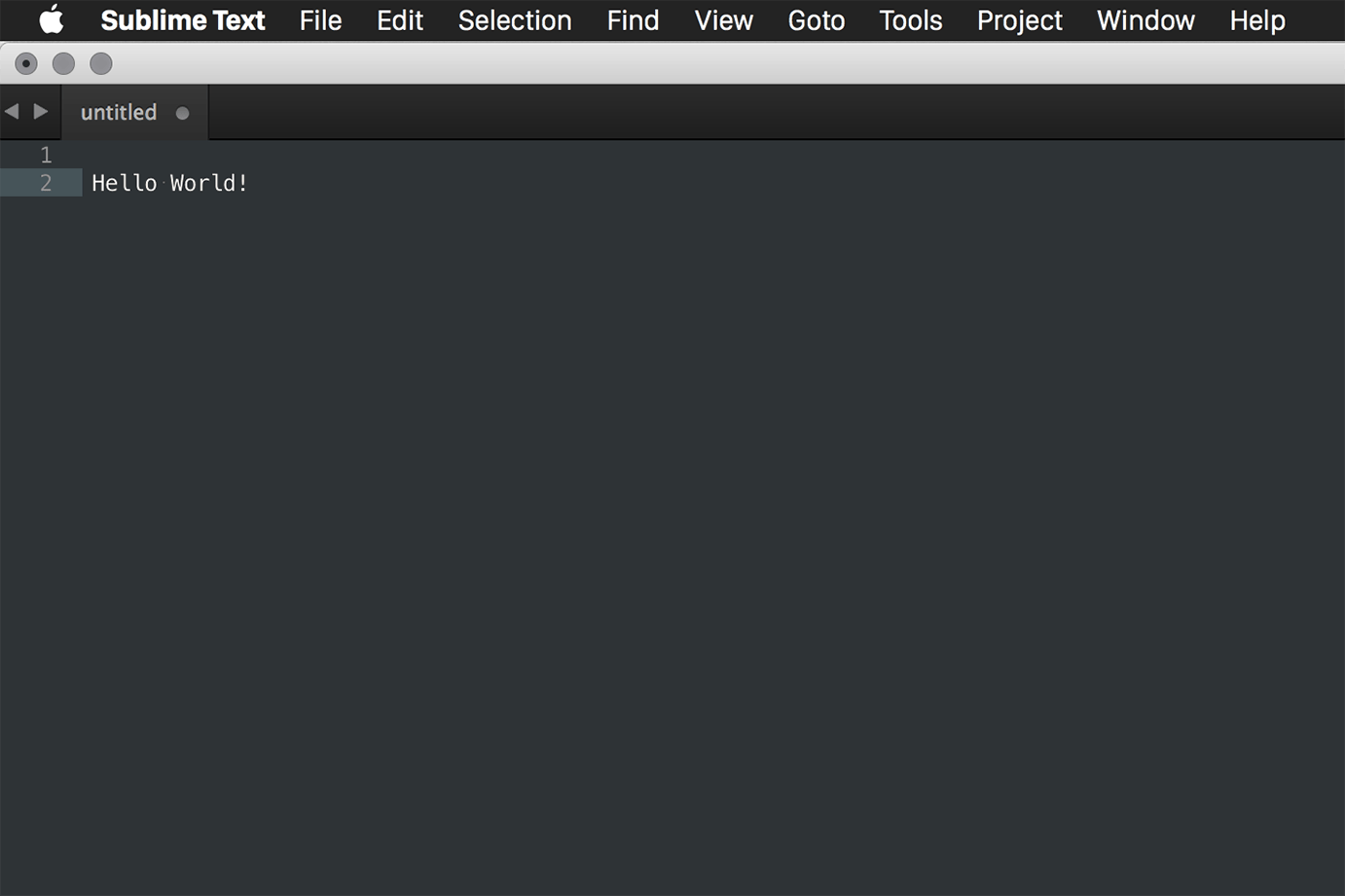Select line number 2 in the gutter
This screenshot has width=1345, height=896.
click(x=46, y=183)
